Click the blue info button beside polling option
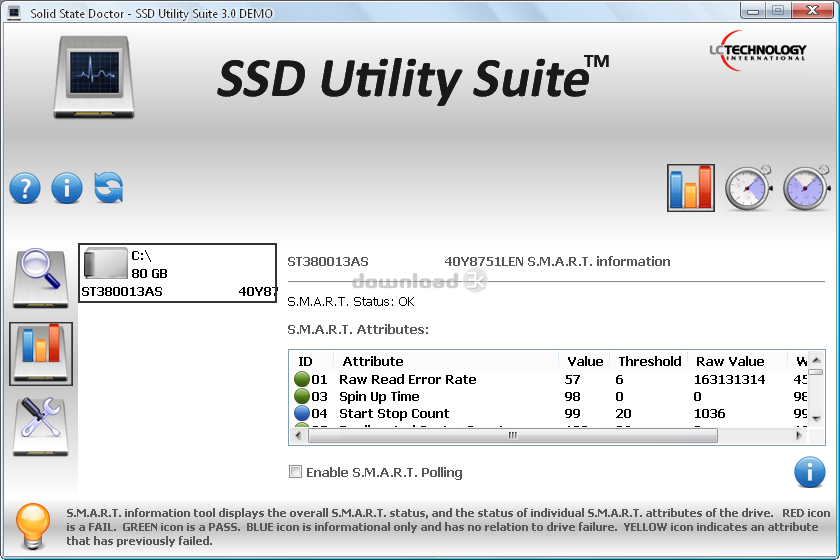 tap(809, 472)
